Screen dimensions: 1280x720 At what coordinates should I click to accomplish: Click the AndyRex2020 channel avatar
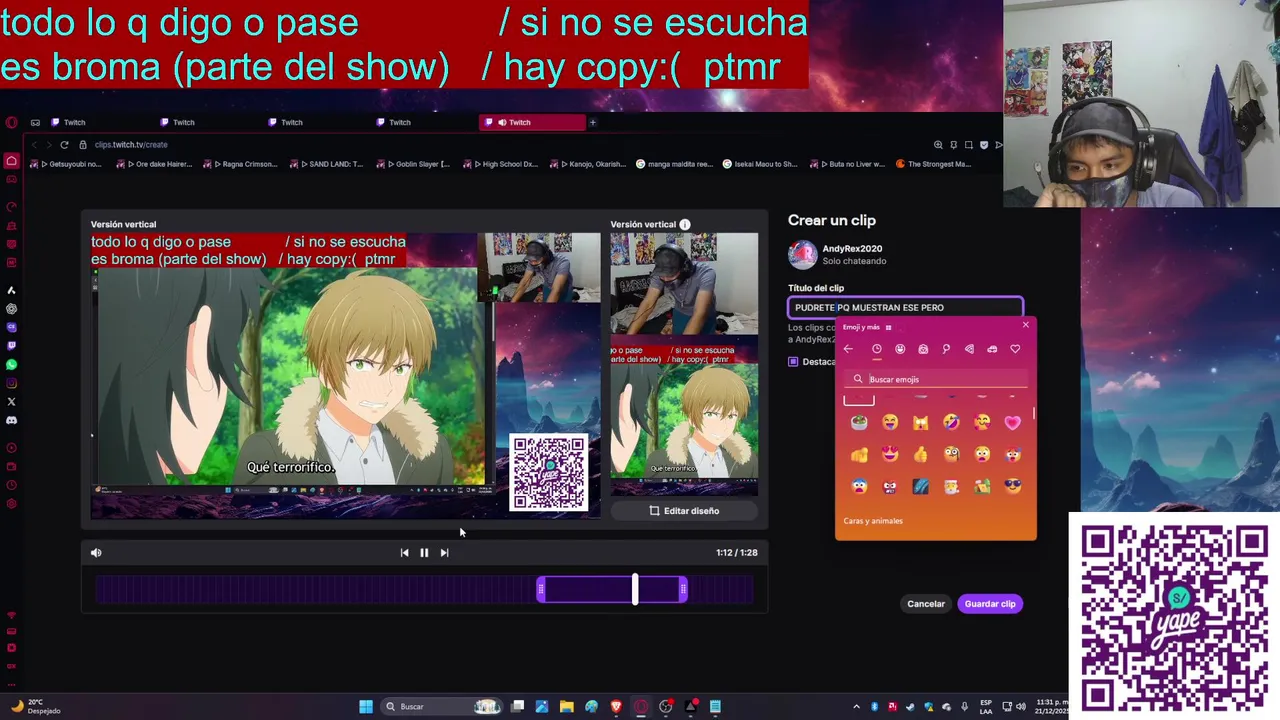(802, 255)
